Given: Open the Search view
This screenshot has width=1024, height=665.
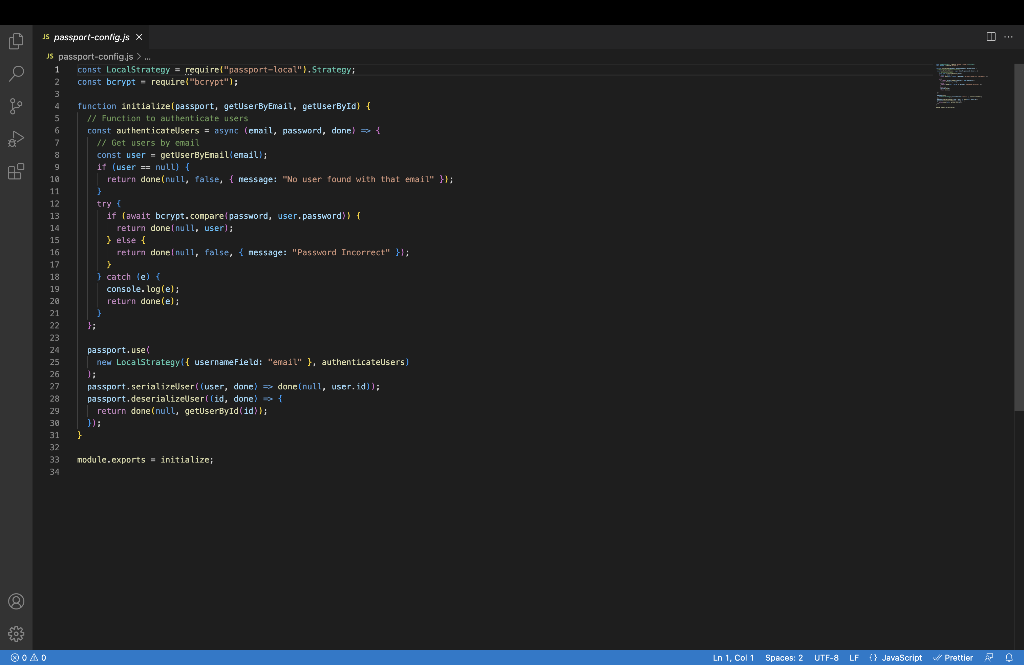Looking at the screenshot, I should tap(16, 73).
